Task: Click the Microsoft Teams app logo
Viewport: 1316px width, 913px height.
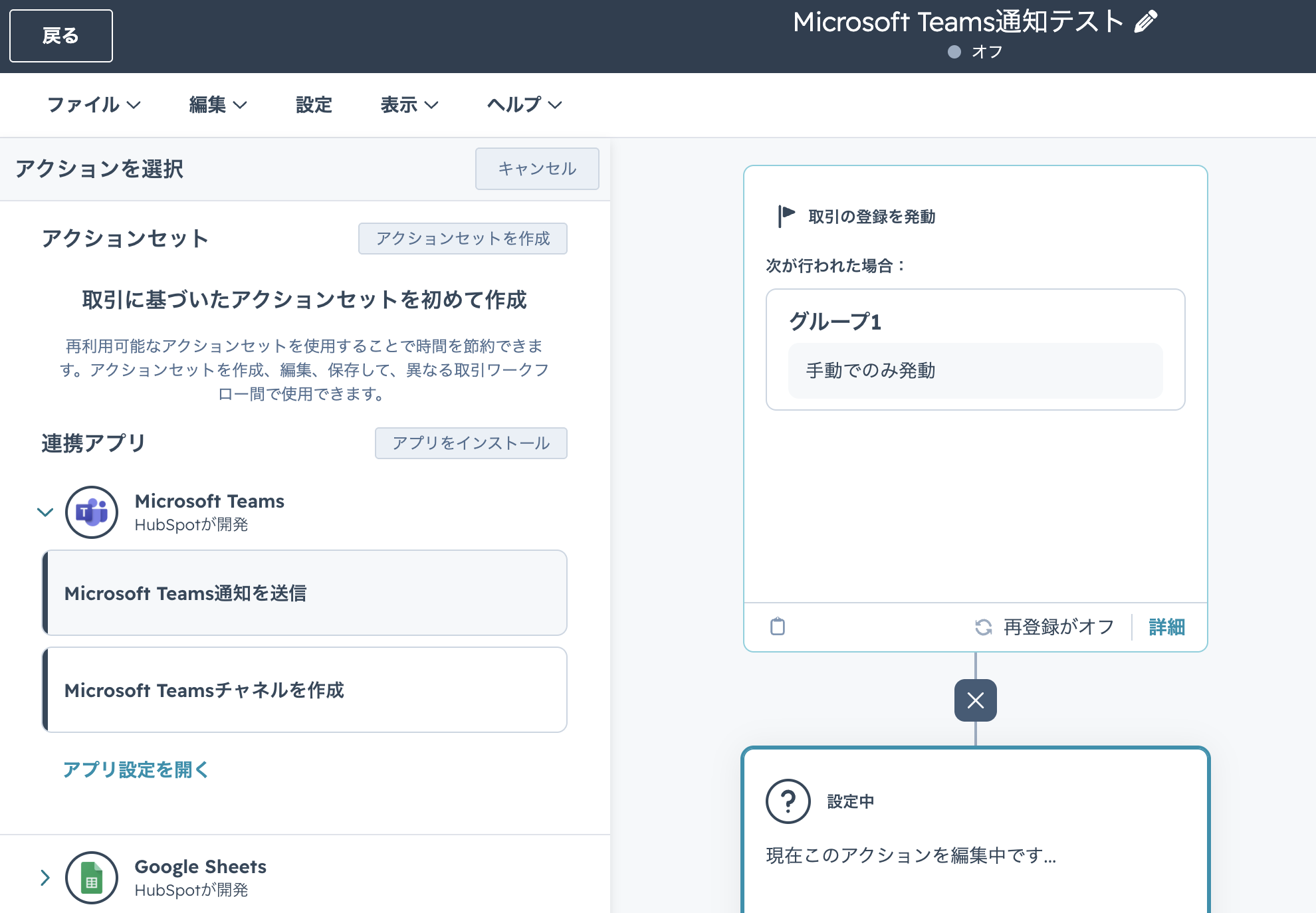Action: point(92,512)
